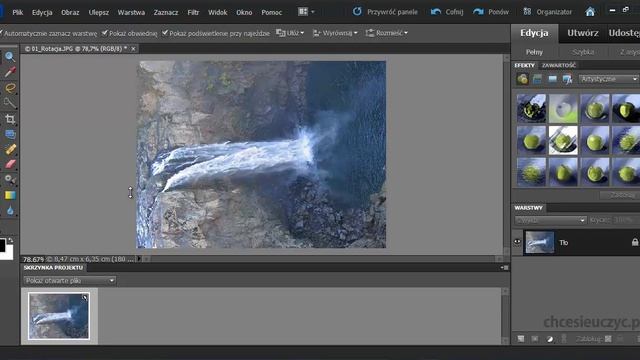Open Skrzynka Projektu panel options menu

pyautogui.click(x=504, y=268)
